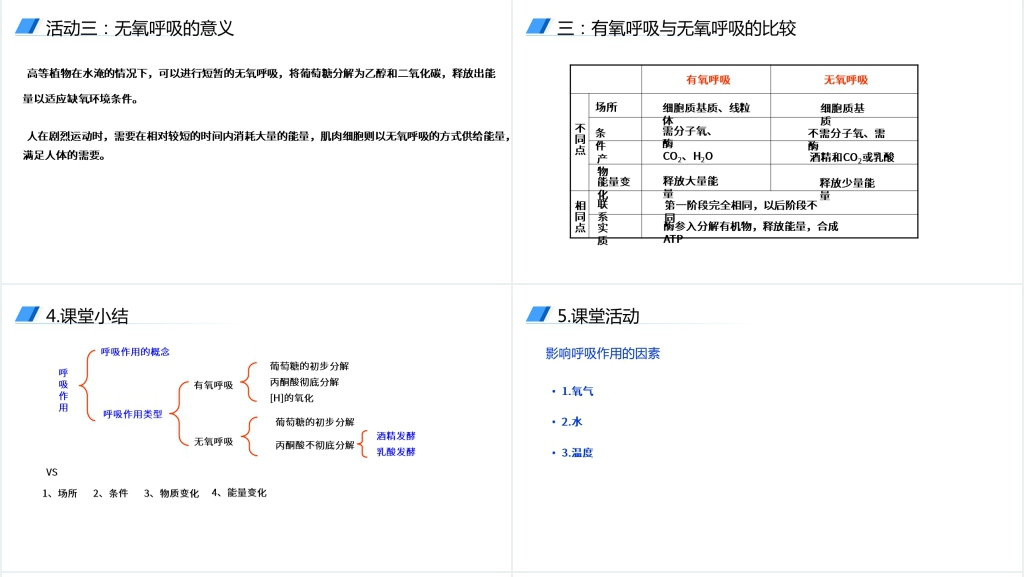This screenshot has height=577, width=1024.
Task: Select the 影响呼吸作用的因素 heading
Action: [x=602, y=354]
